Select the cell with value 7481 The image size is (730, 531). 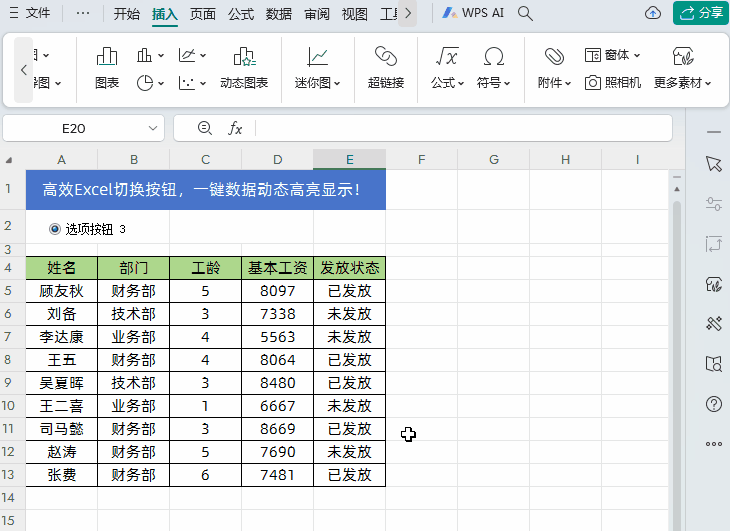coord(277,475)
